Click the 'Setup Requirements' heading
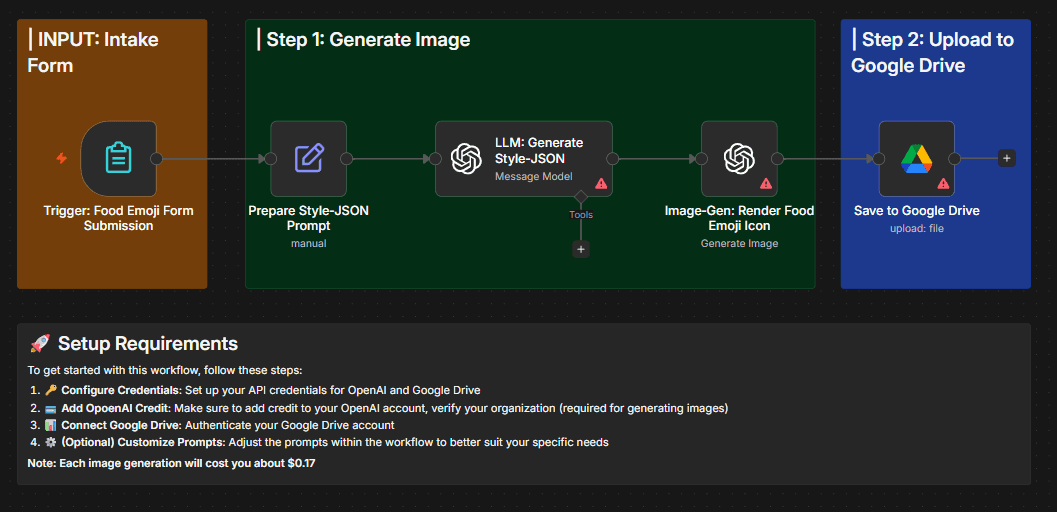 [148, 344]
